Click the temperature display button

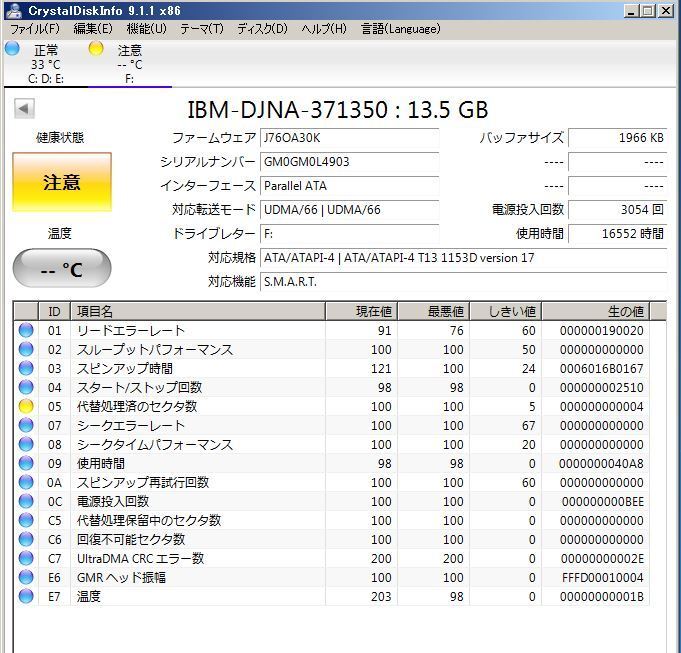click(x=62, y=269)
